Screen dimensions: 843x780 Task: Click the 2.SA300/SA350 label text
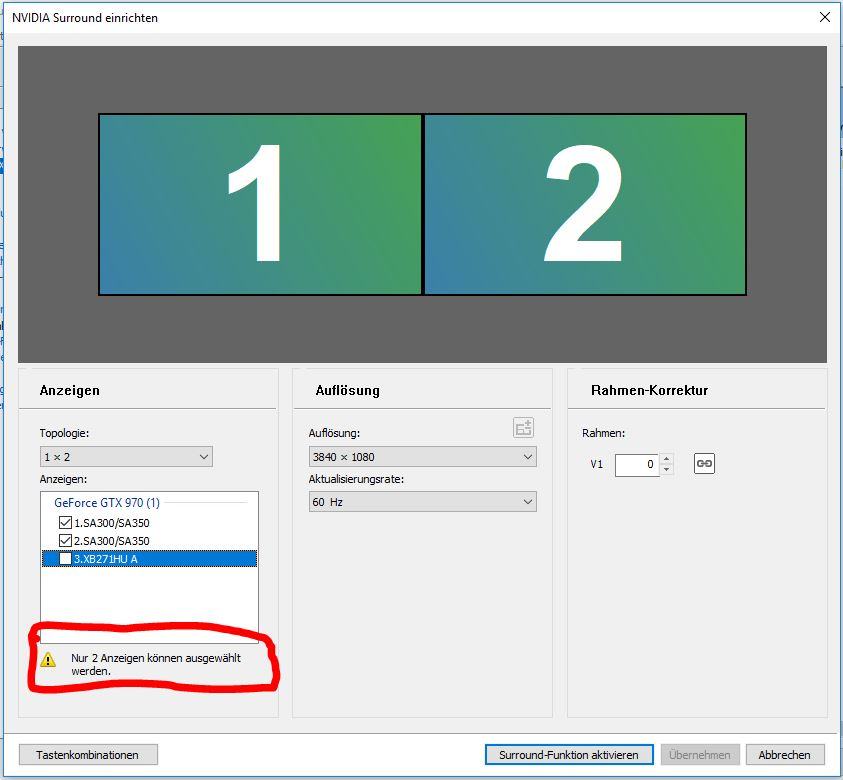click(x=112, y=541)
